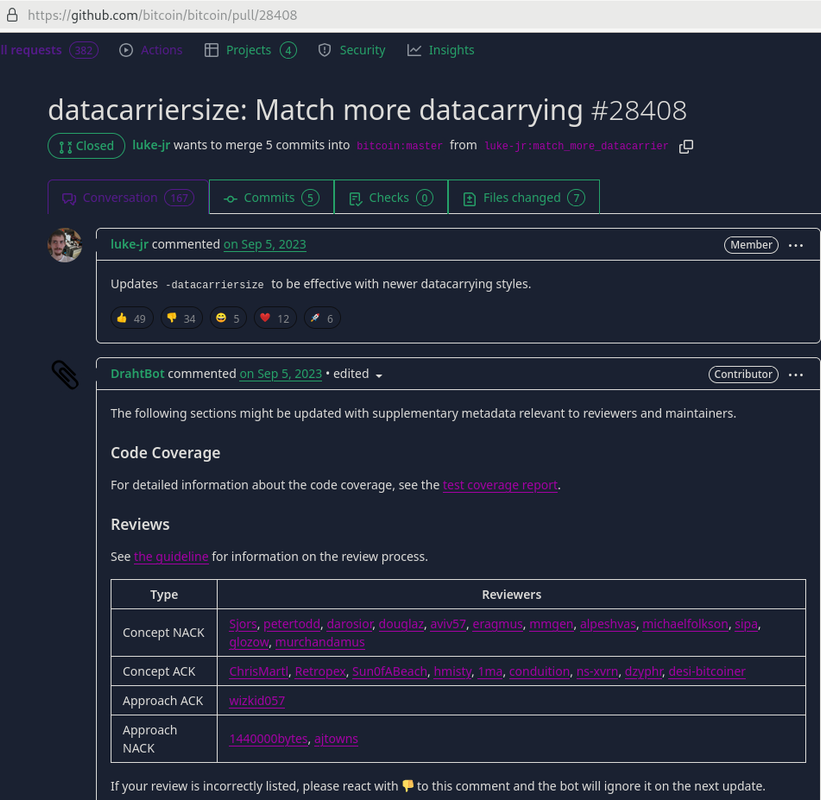The height and width of the screenshot is (800, 821).
Task: Click the bitcoin:master base branch link
Action: point(400,146)
